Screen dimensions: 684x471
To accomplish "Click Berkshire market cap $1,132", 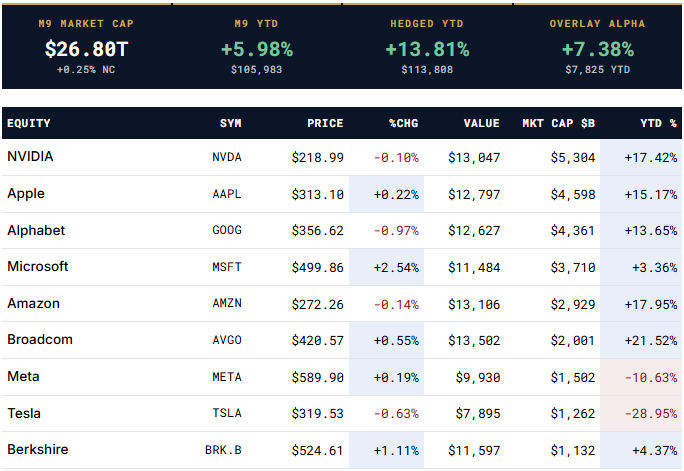I will click(x=573, y=451).
